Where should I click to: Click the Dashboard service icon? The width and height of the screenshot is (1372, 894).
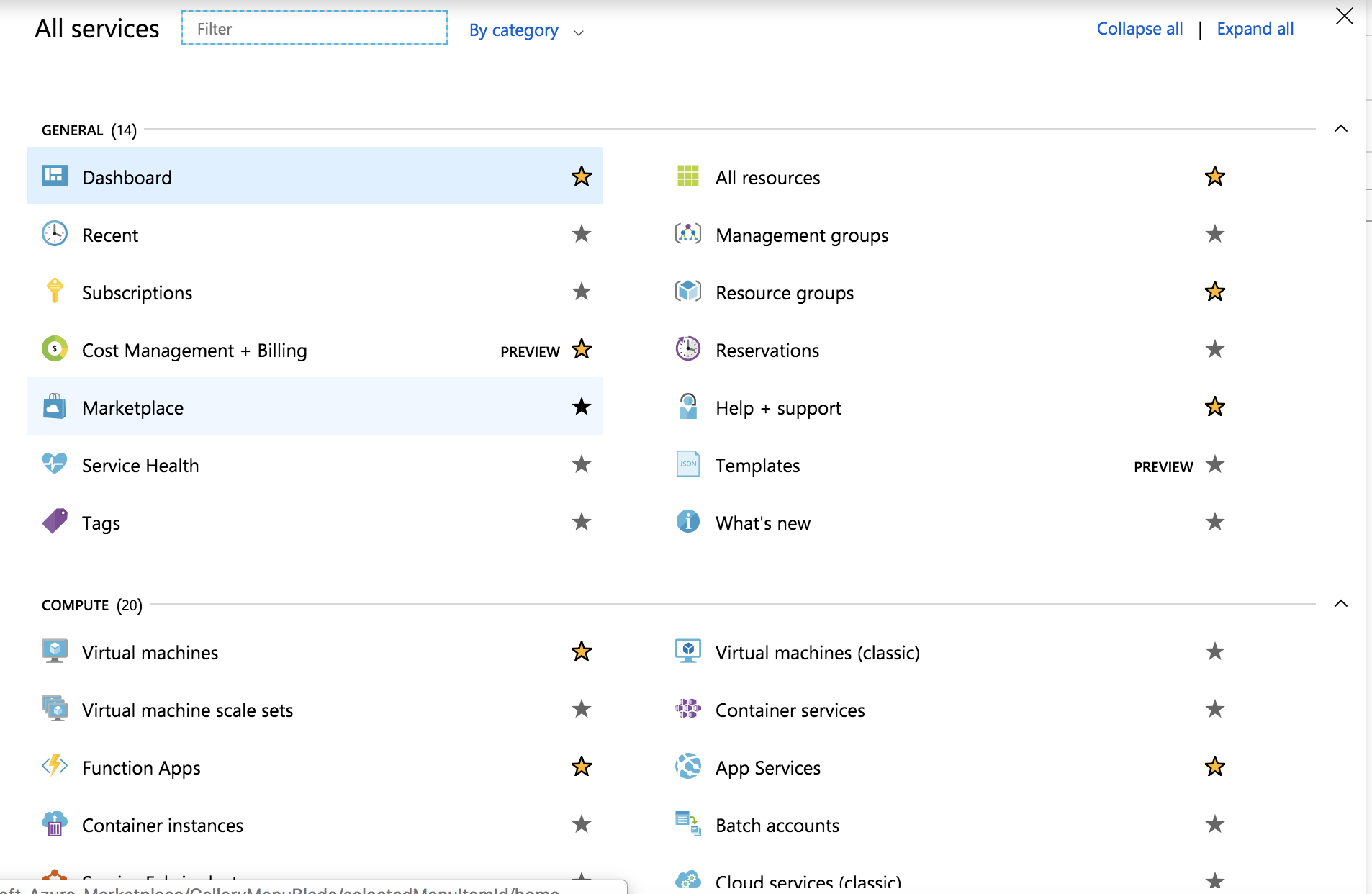point(55,176)
